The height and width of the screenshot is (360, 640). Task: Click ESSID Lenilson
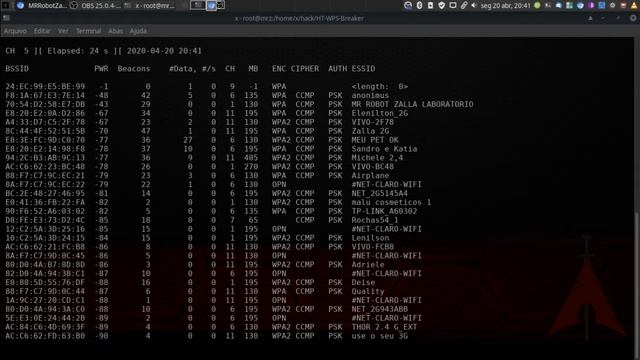click(370, 238)
